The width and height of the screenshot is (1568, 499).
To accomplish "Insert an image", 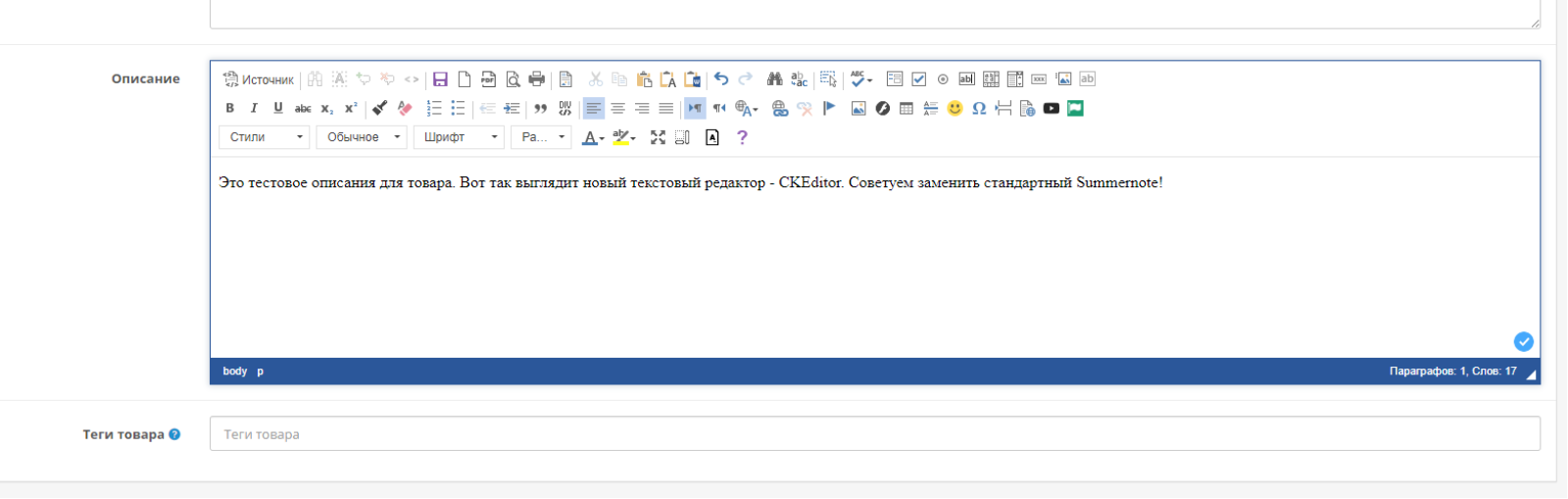I will point(858,109).
